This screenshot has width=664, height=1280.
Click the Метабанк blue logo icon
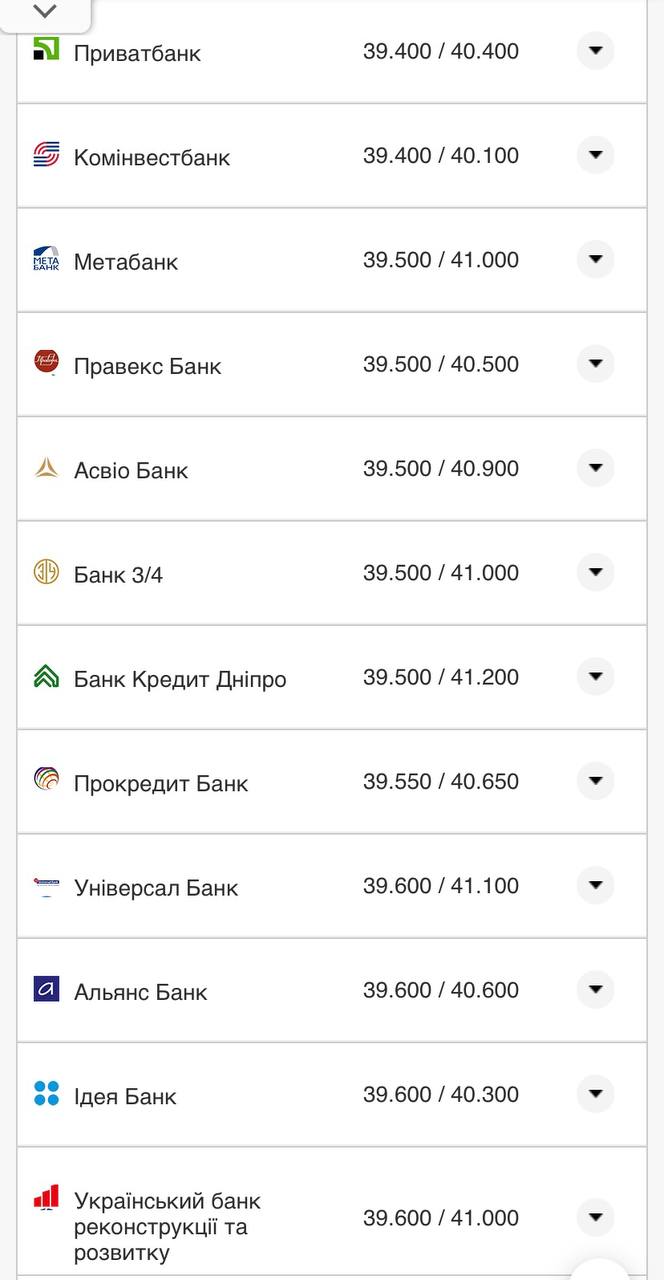tap(45, 259)
